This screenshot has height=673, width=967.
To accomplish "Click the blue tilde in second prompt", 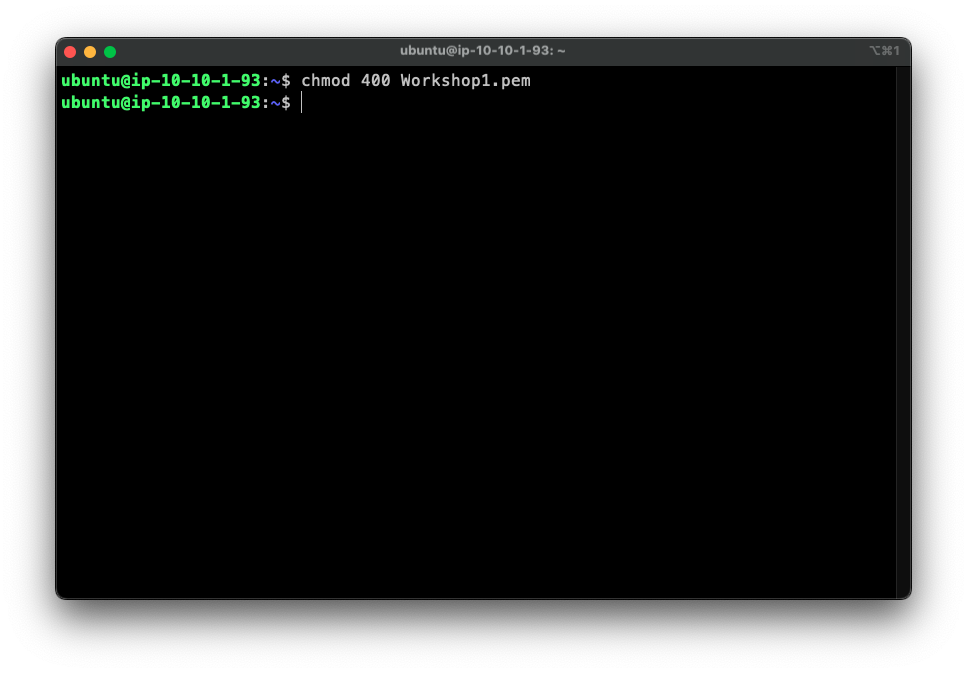I will tap(277, 102).
